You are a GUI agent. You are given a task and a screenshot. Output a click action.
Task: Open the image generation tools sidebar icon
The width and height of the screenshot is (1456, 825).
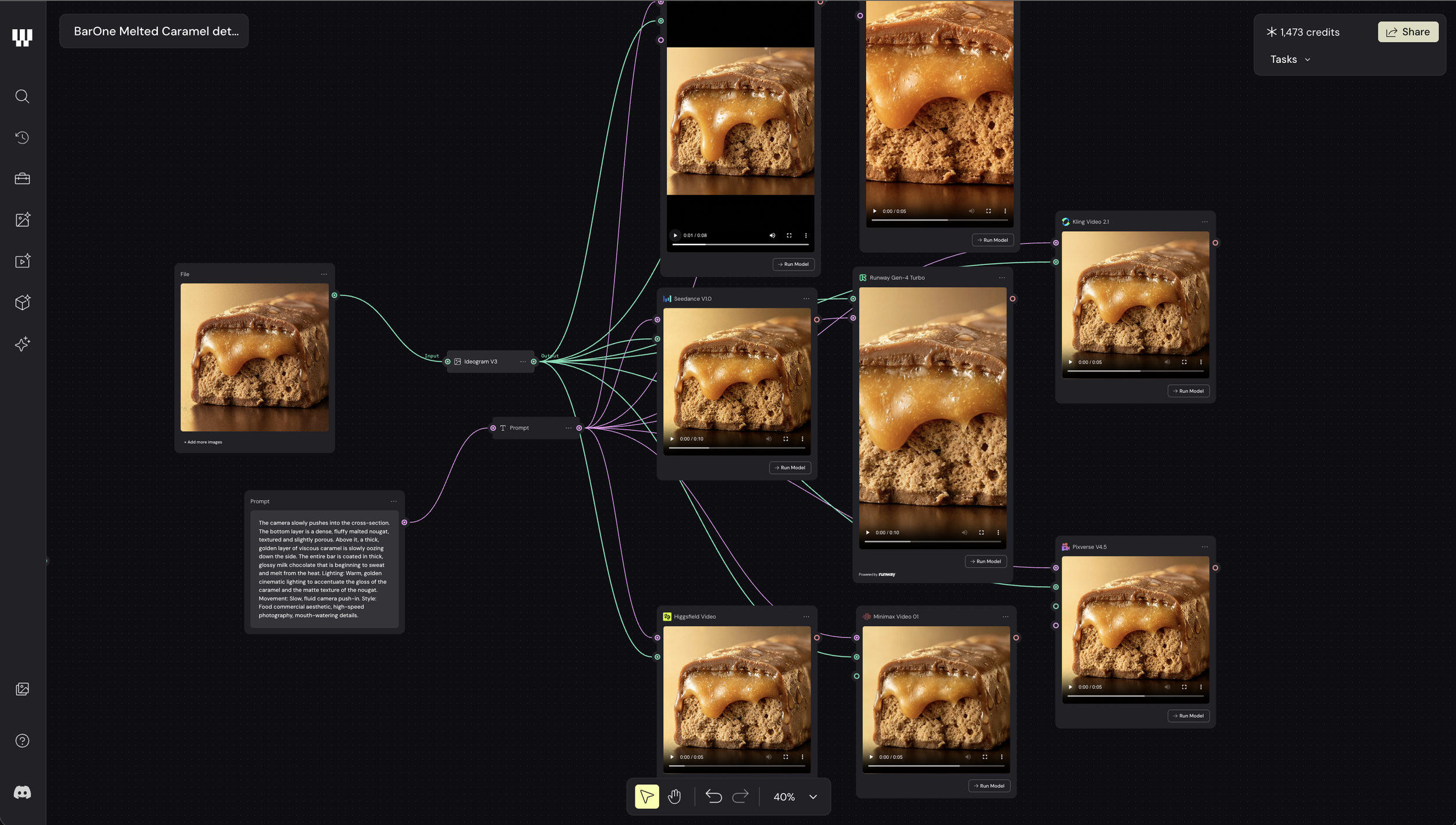[22, 219]
